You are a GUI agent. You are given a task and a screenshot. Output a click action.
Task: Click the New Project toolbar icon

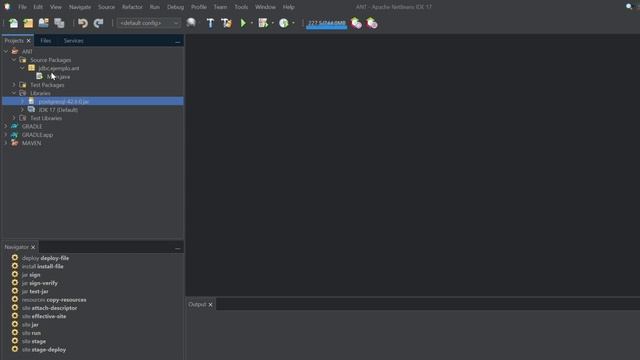(x=28, y=23)
